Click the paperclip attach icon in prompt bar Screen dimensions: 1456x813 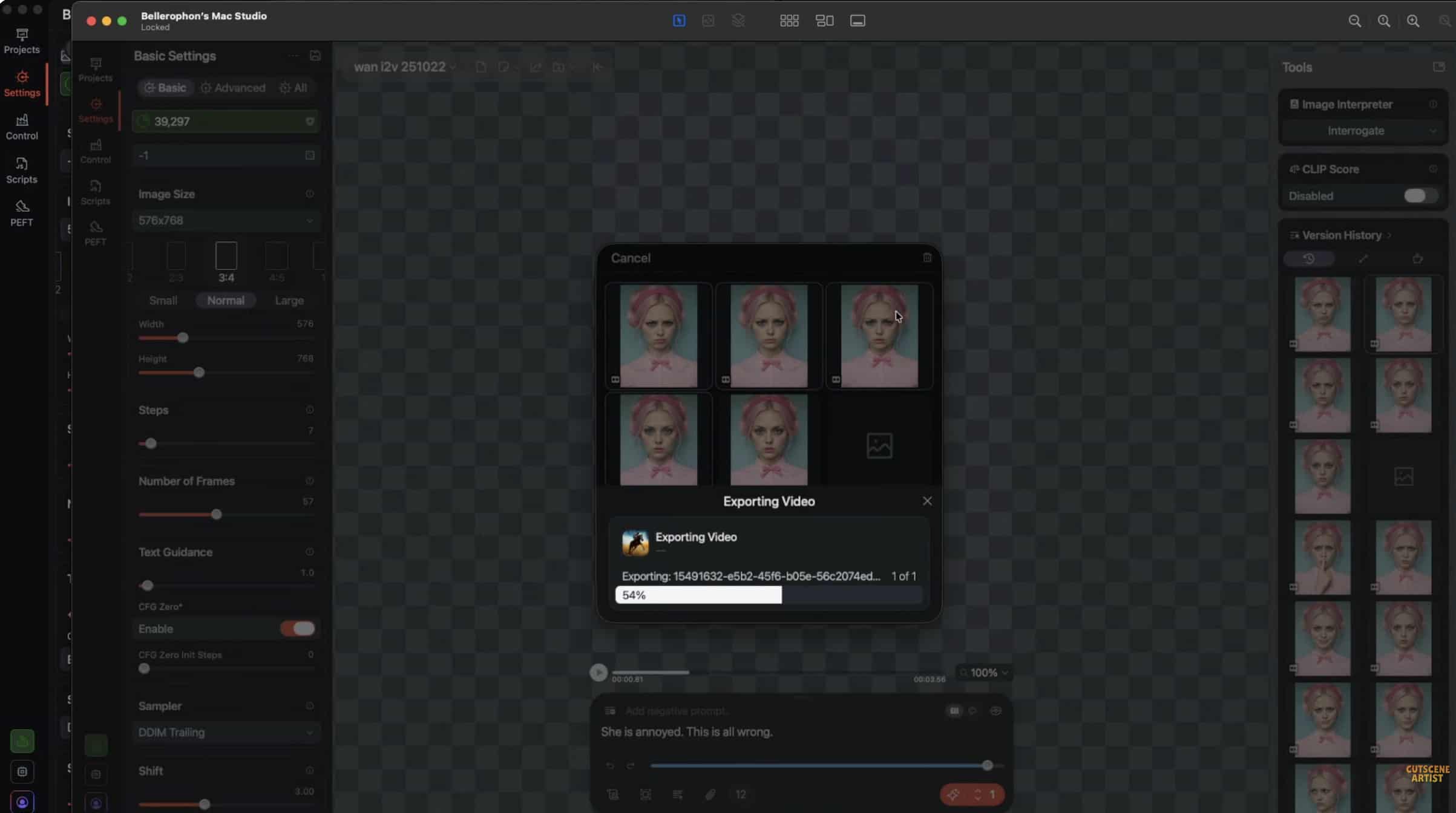[710, 795]
